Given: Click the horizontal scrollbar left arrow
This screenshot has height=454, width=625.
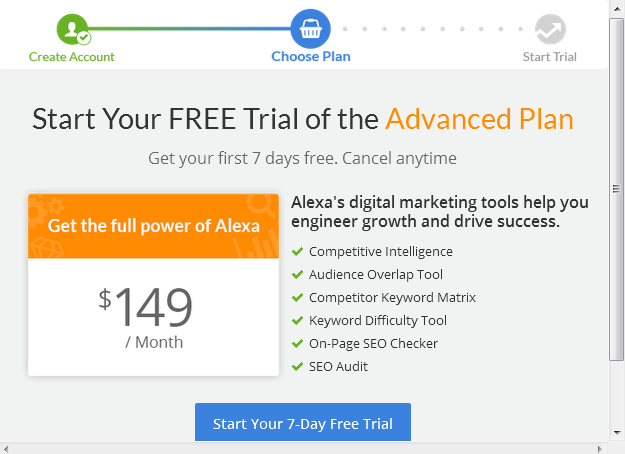Looking at the screenshot, I should click(x=8, y=446).
